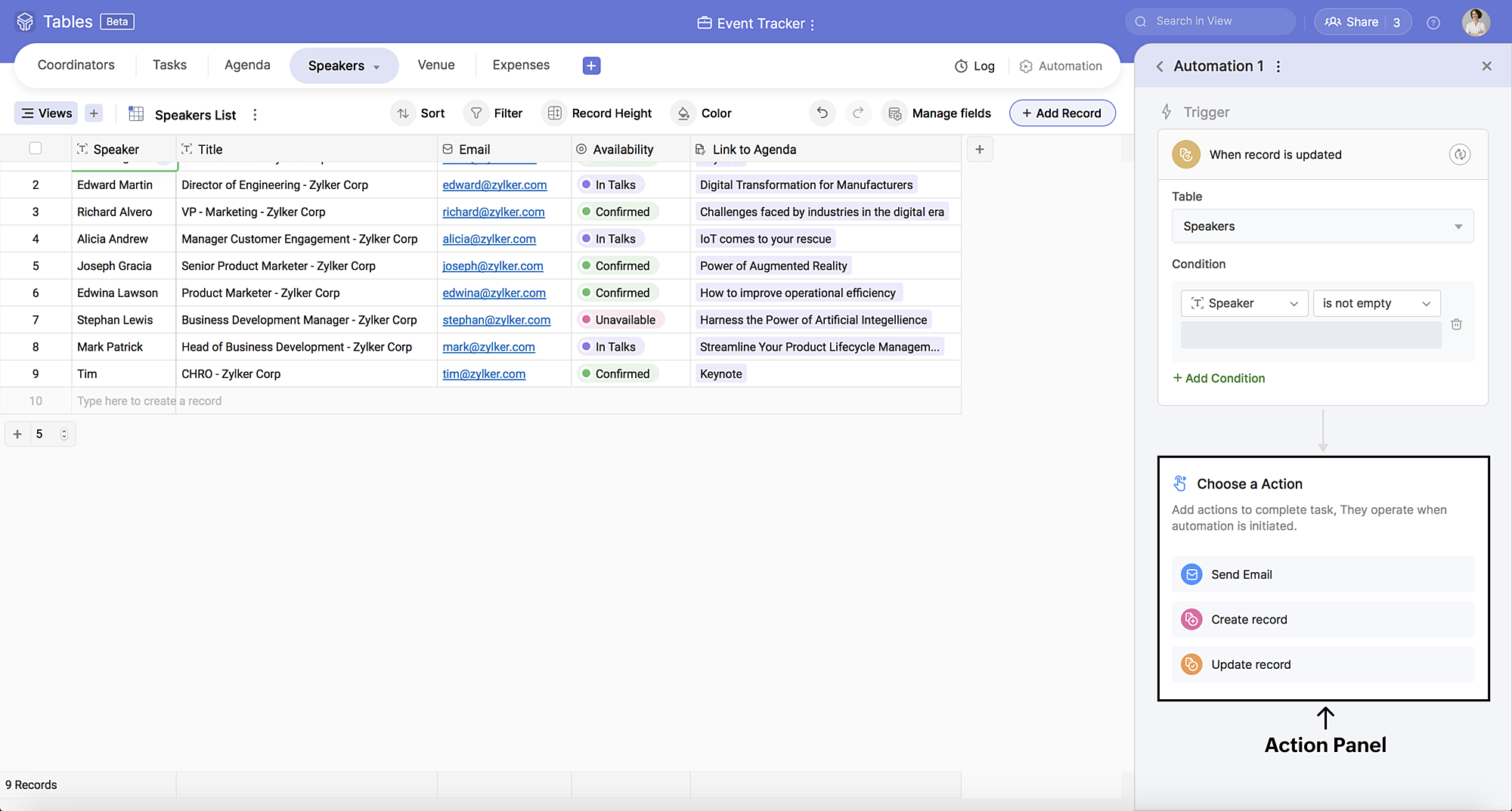Open Automation 1 three-dot menu

point(1278,67)
